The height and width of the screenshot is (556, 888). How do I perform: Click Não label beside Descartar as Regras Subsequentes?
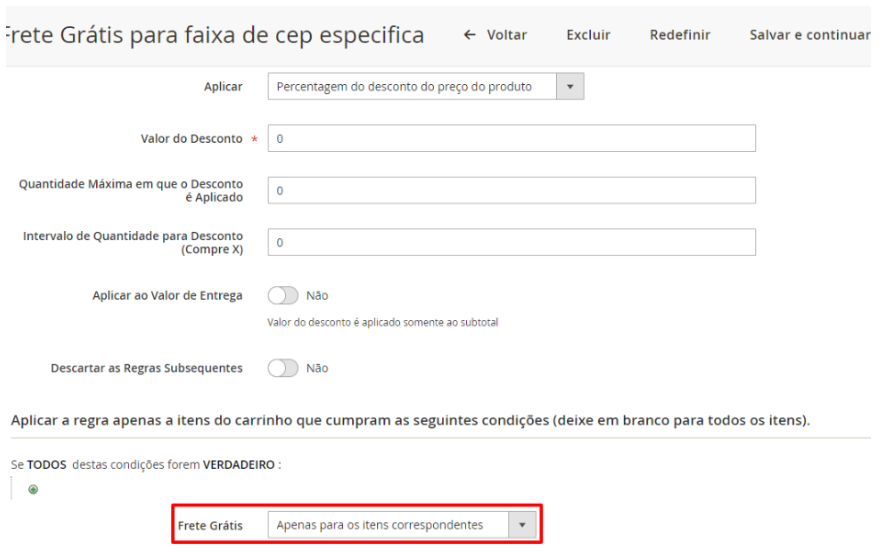(x=317, y=368)
